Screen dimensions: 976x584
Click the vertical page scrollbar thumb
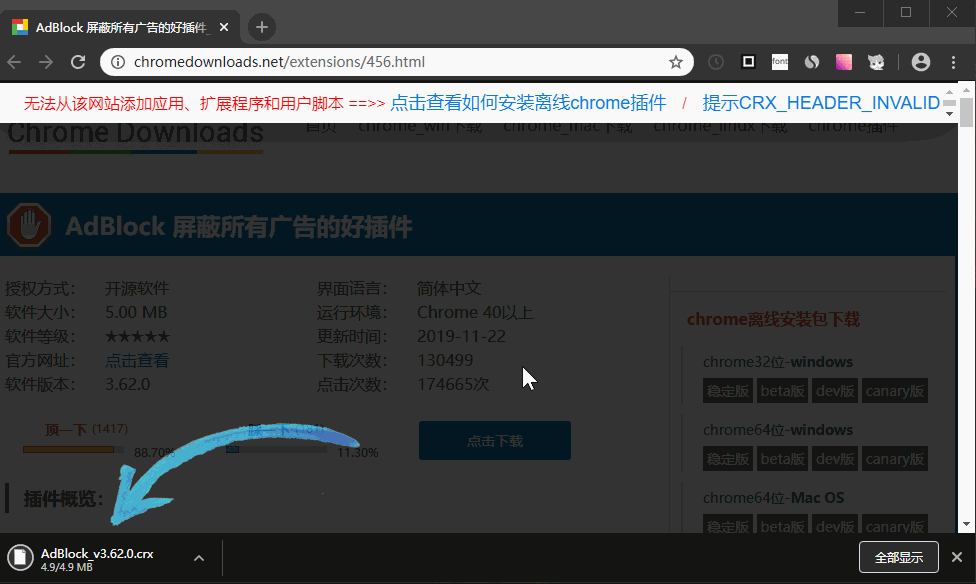click(966, 113)
